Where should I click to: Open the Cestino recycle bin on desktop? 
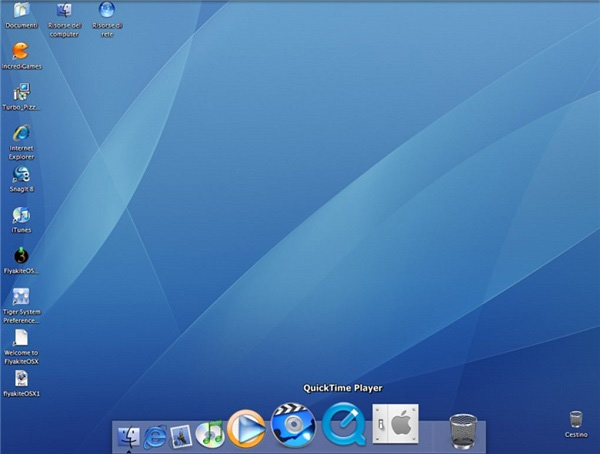pyautogui.click(x=576, y=420)
